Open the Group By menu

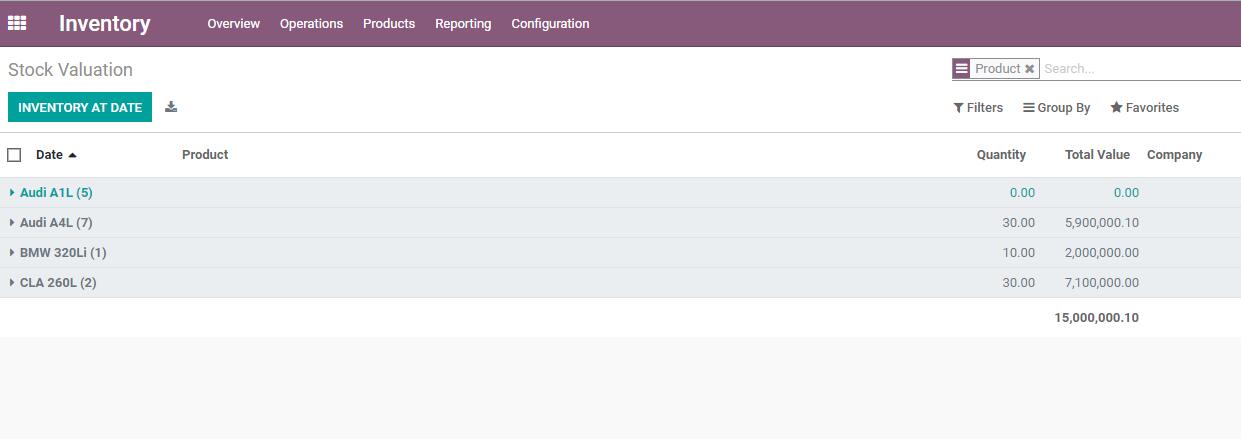(1056, 108)
